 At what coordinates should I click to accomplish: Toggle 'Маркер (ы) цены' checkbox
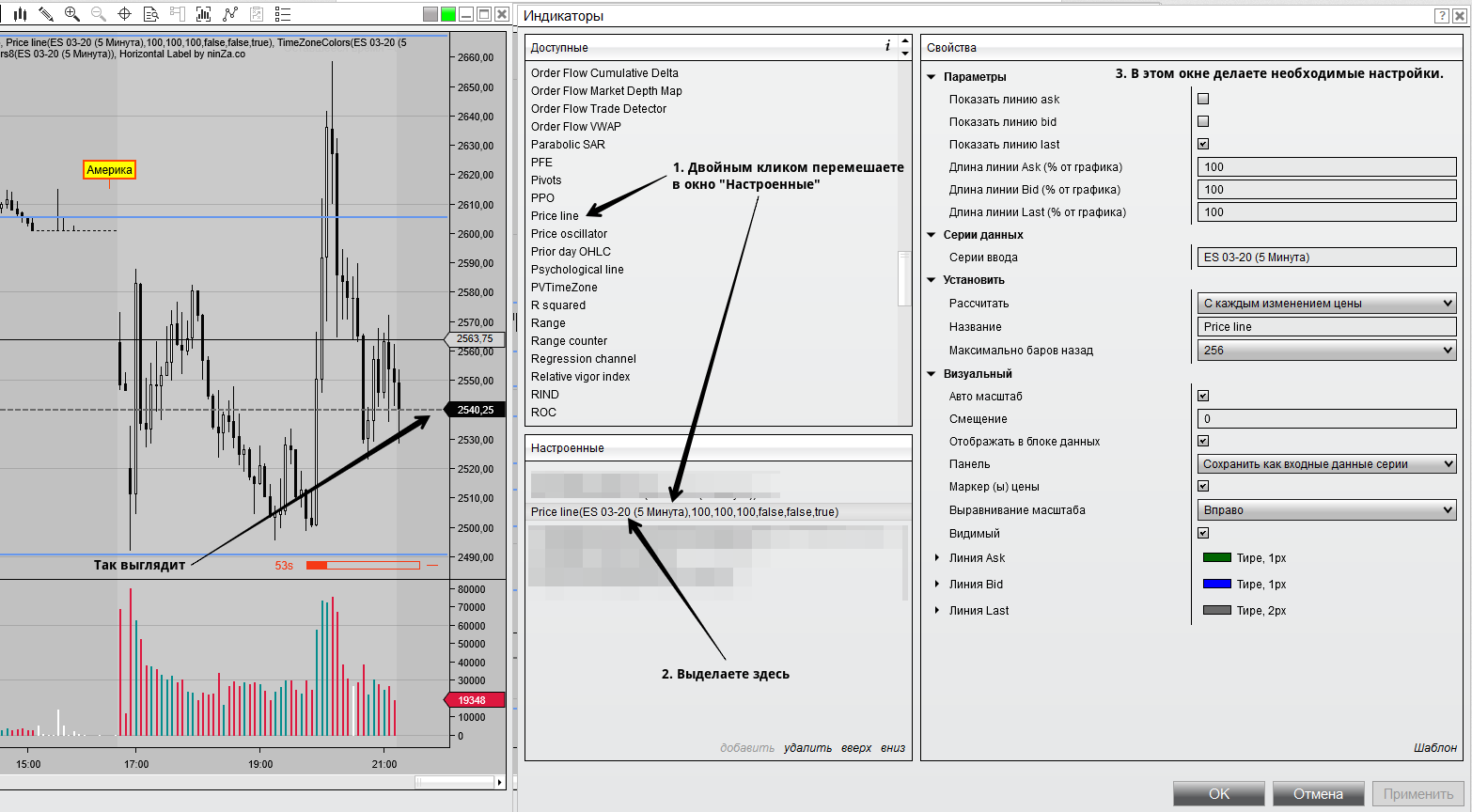click(x=1203, y=486)
